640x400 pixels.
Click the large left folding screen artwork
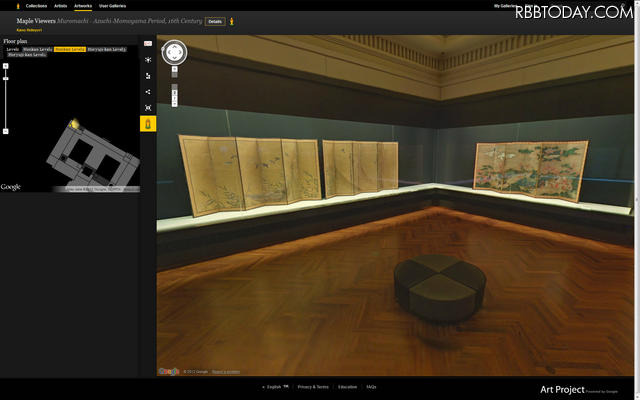point(250,175)
